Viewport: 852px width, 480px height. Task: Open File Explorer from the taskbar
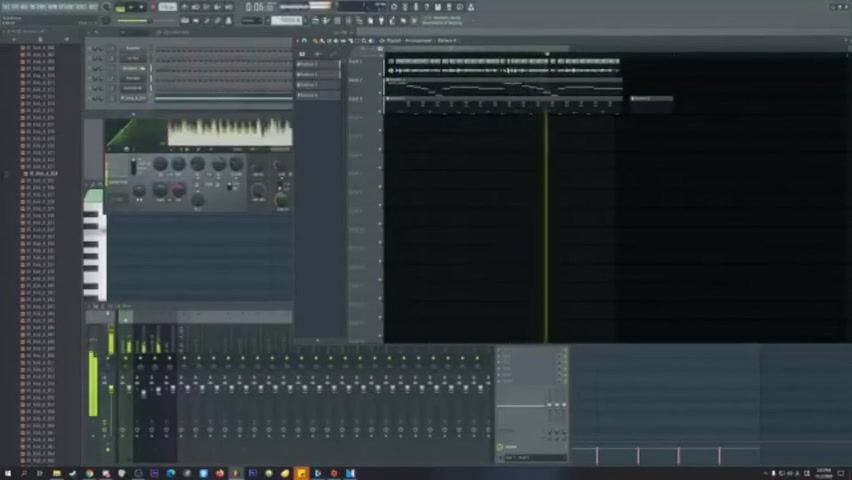pyautogui.click(x=57, y=473)
